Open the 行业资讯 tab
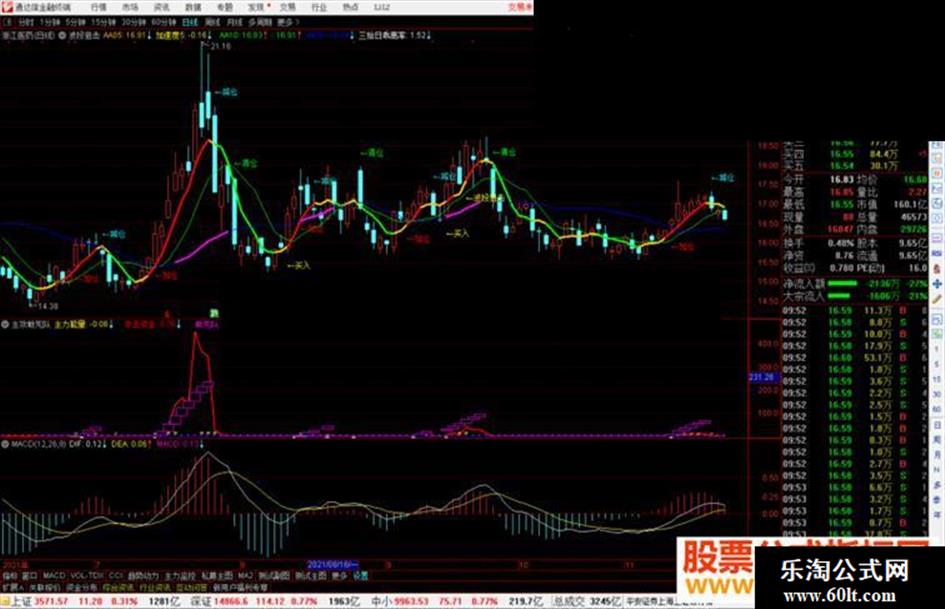 tap(155, 587)
